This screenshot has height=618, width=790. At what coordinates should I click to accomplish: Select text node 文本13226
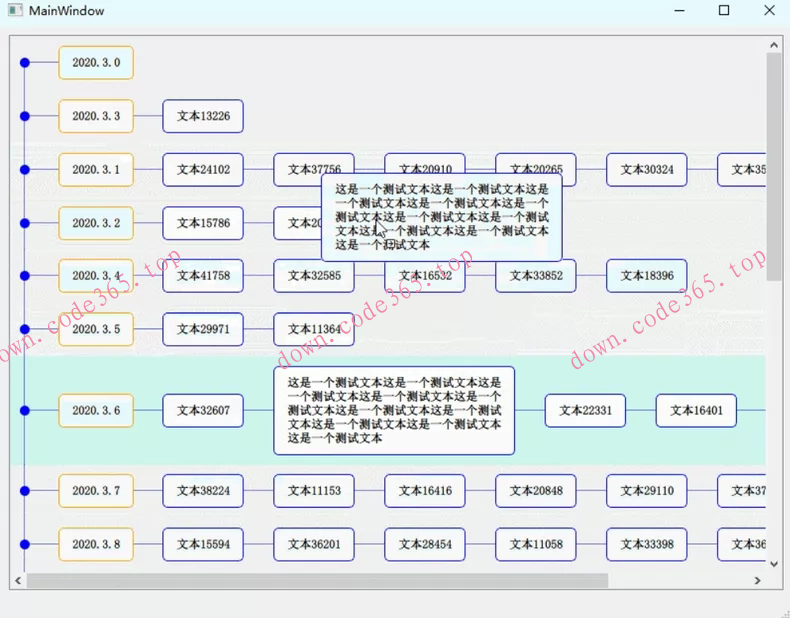click(203, 116)
